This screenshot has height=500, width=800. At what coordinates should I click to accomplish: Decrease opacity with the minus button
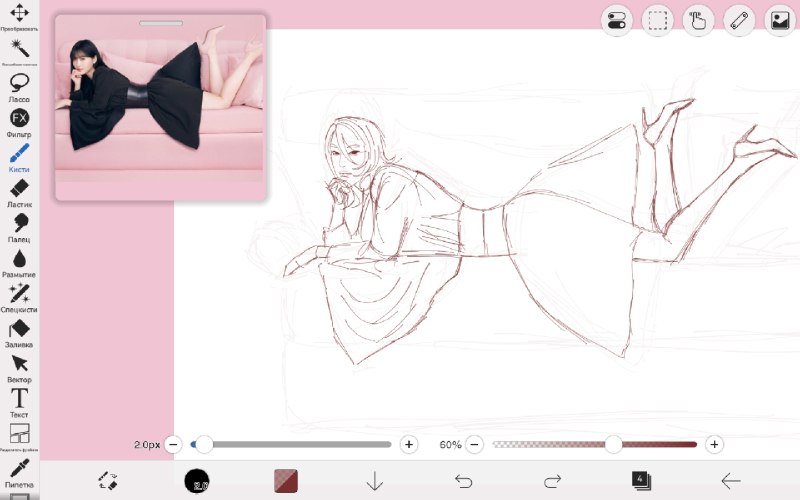coord(474,444)
